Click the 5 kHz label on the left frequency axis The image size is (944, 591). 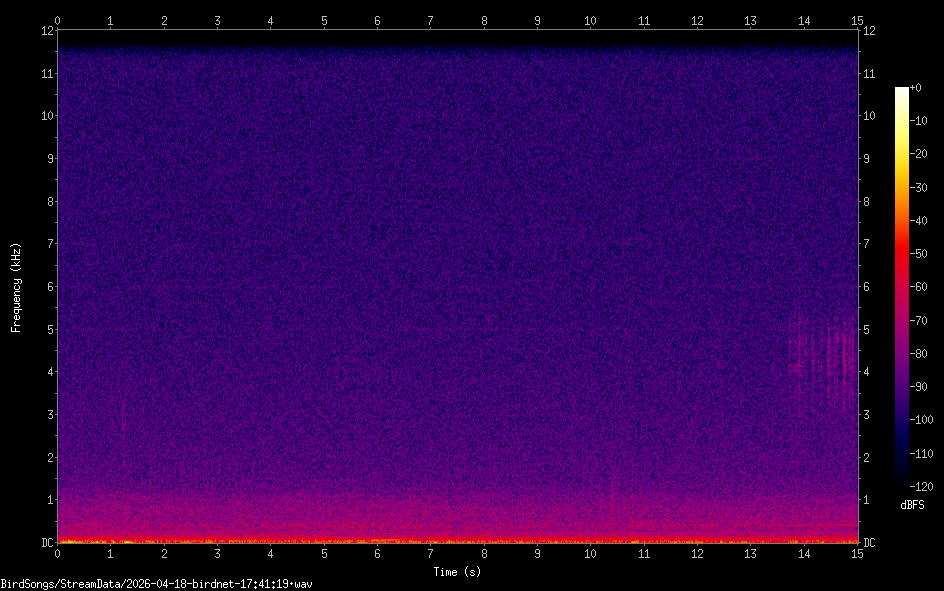47,329
